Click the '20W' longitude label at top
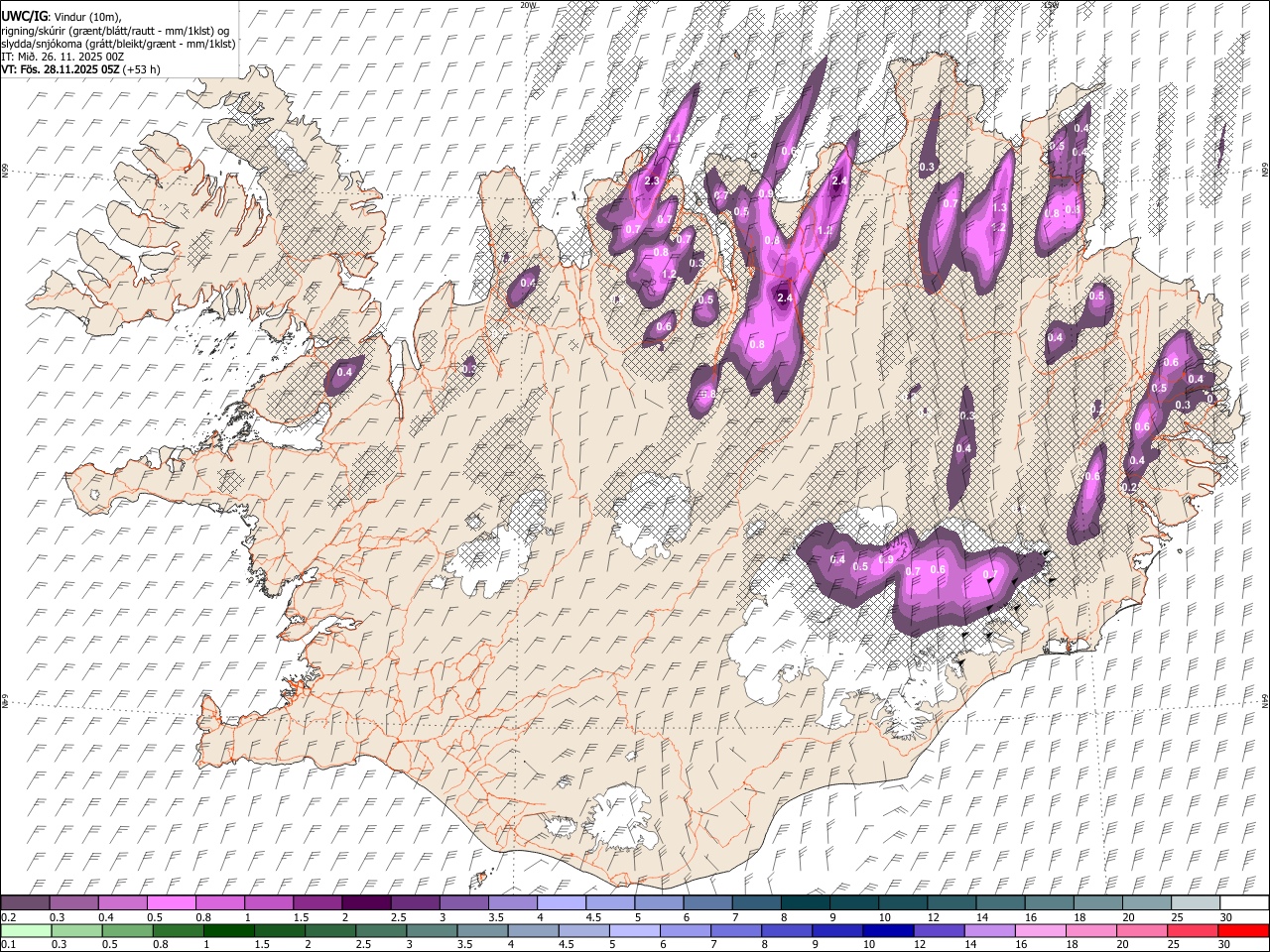1270x952 pixels. coord(528,5)
